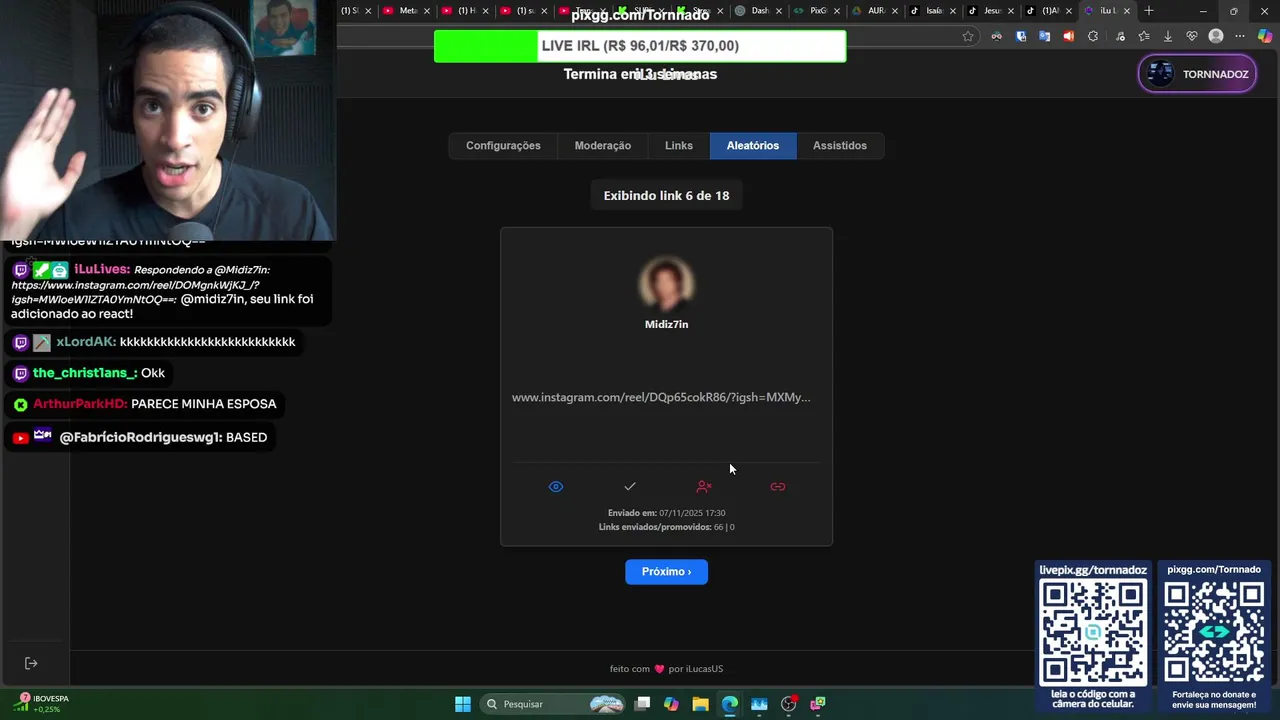Image resolution: width=1280 pixels, height=720 pixels.
Task: Open a new browser tab
Action: [1149, 11]
